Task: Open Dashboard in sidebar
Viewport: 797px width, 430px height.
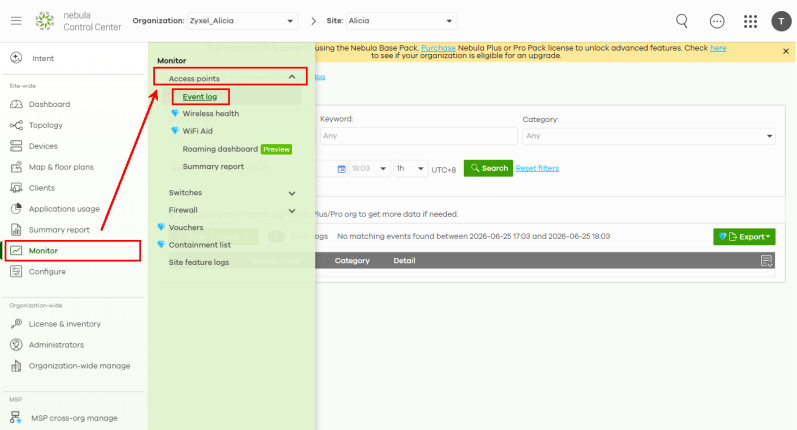Action: [x=49, y=104]
